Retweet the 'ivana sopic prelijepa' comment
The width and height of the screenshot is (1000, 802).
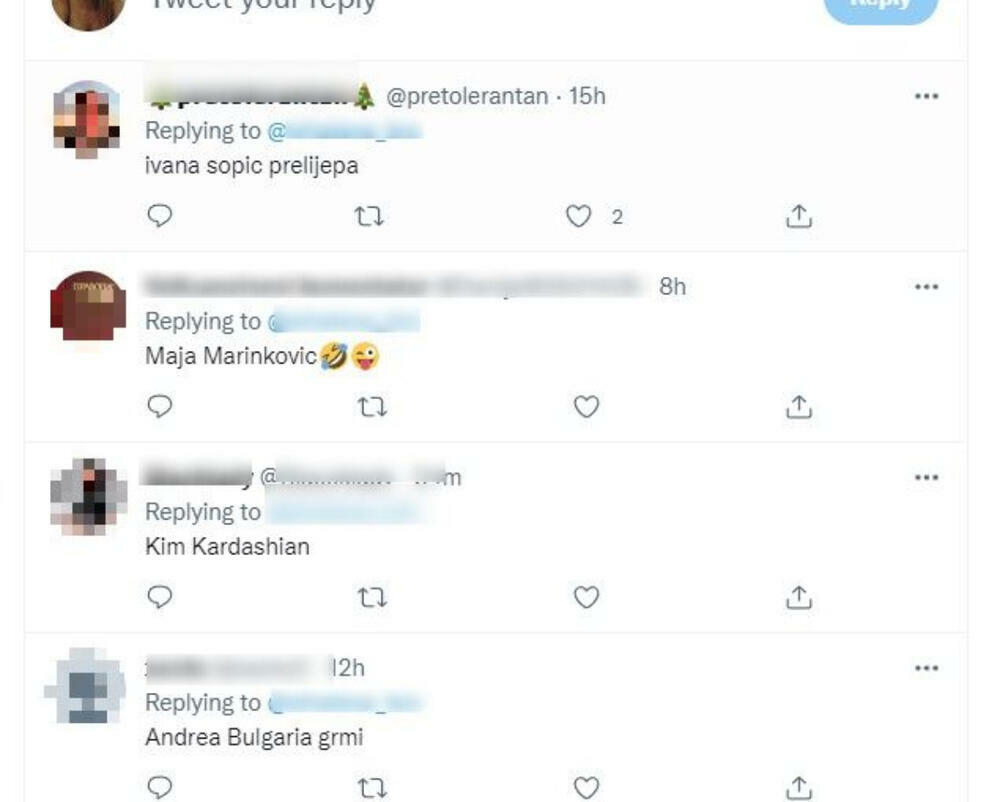click(x=369, y=216)
